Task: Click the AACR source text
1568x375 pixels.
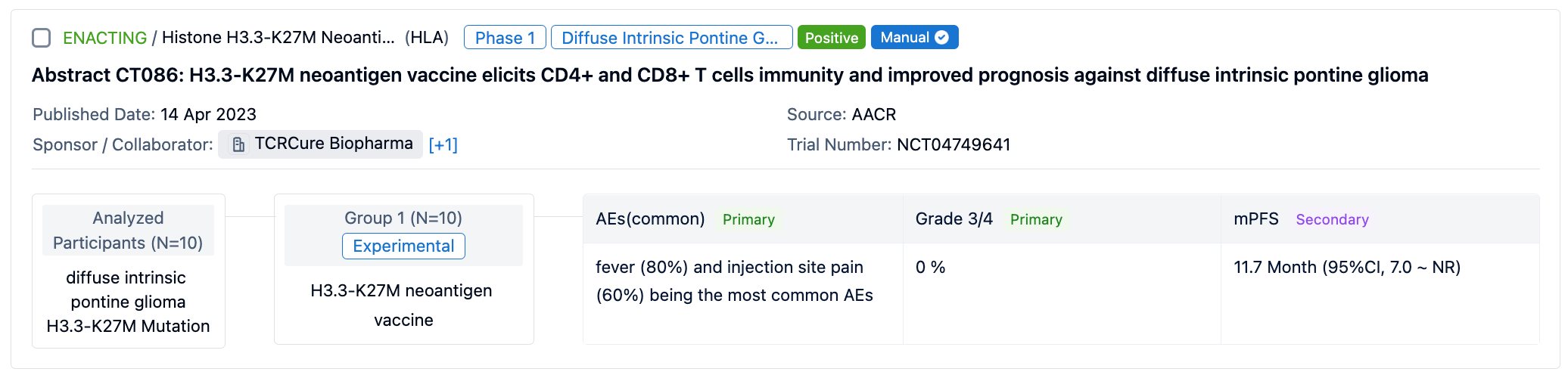Action: coord(873,115)
